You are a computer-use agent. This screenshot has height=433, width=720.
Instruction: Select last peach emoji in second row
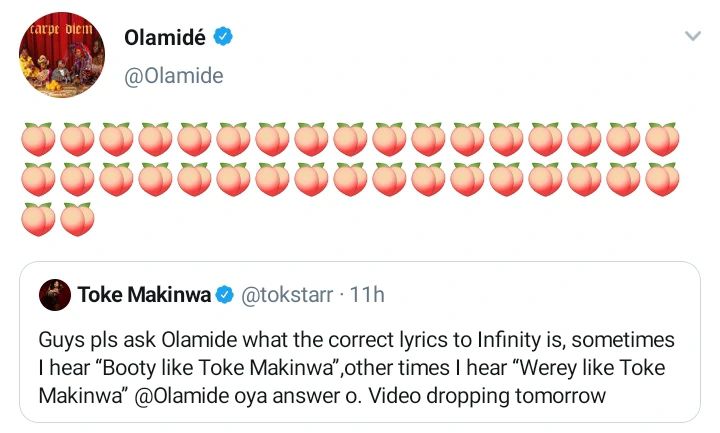(x=662, y=179)
